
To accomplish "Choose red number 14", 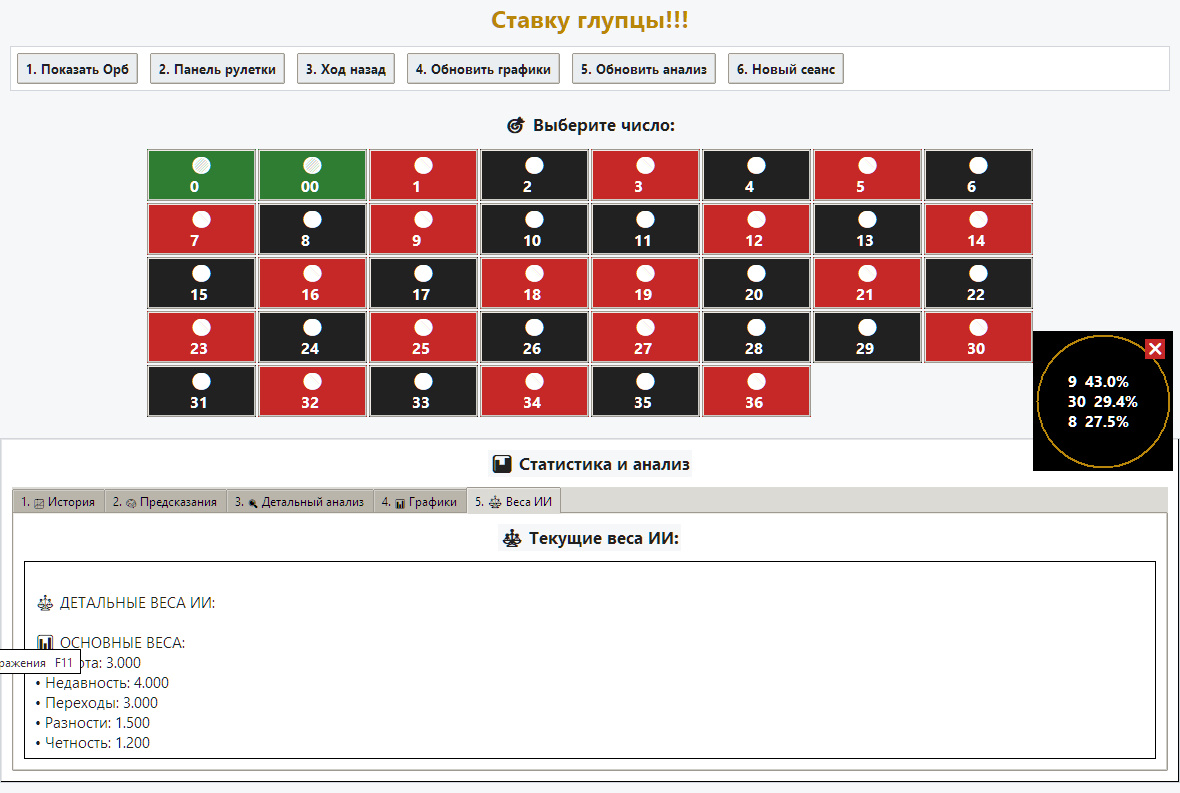I will 978,229.
